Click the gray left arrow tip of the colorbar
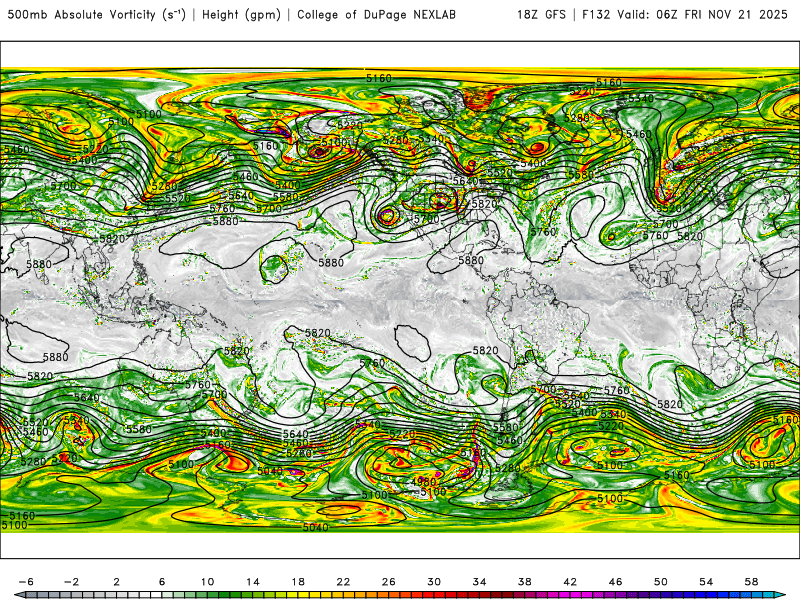Image resolution: width=800 pixels, height=600 pixels. pos(18,595)
